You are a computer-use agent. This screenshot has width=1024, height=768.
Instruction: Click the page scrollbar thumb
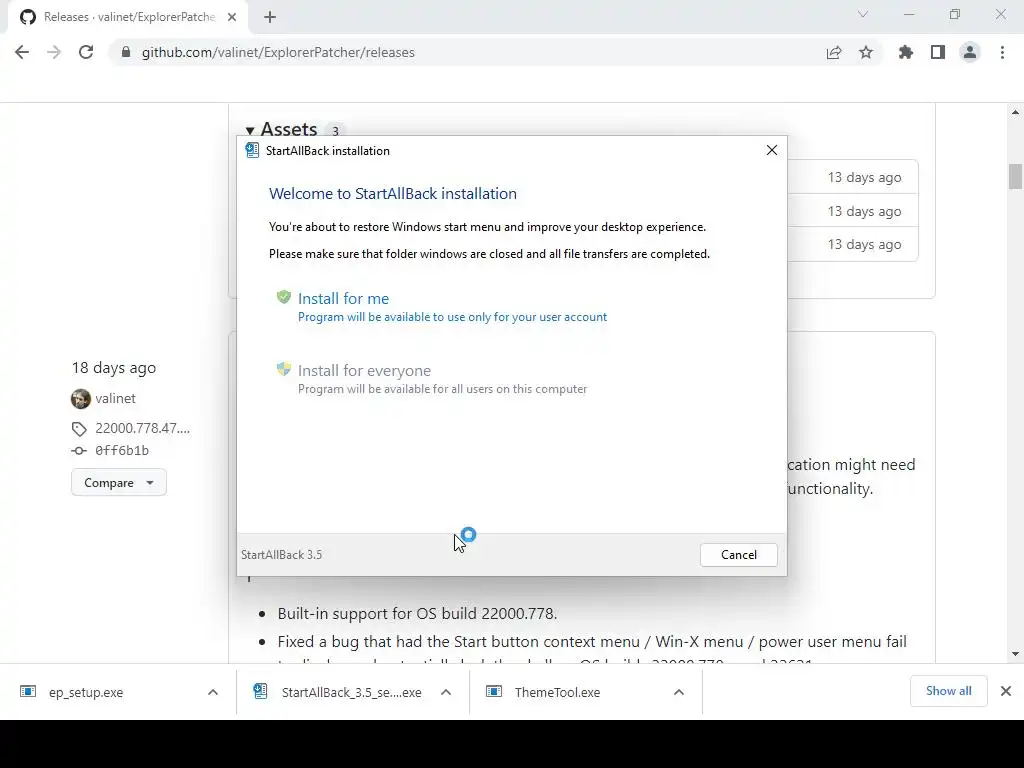[1015, 176]
